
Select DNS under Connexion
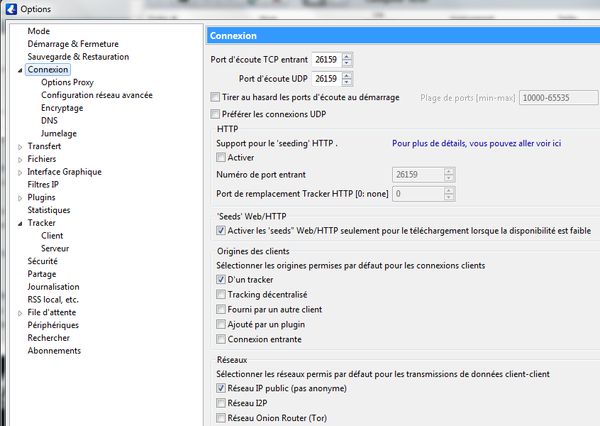pyautogui.click(x=49, y=121)
